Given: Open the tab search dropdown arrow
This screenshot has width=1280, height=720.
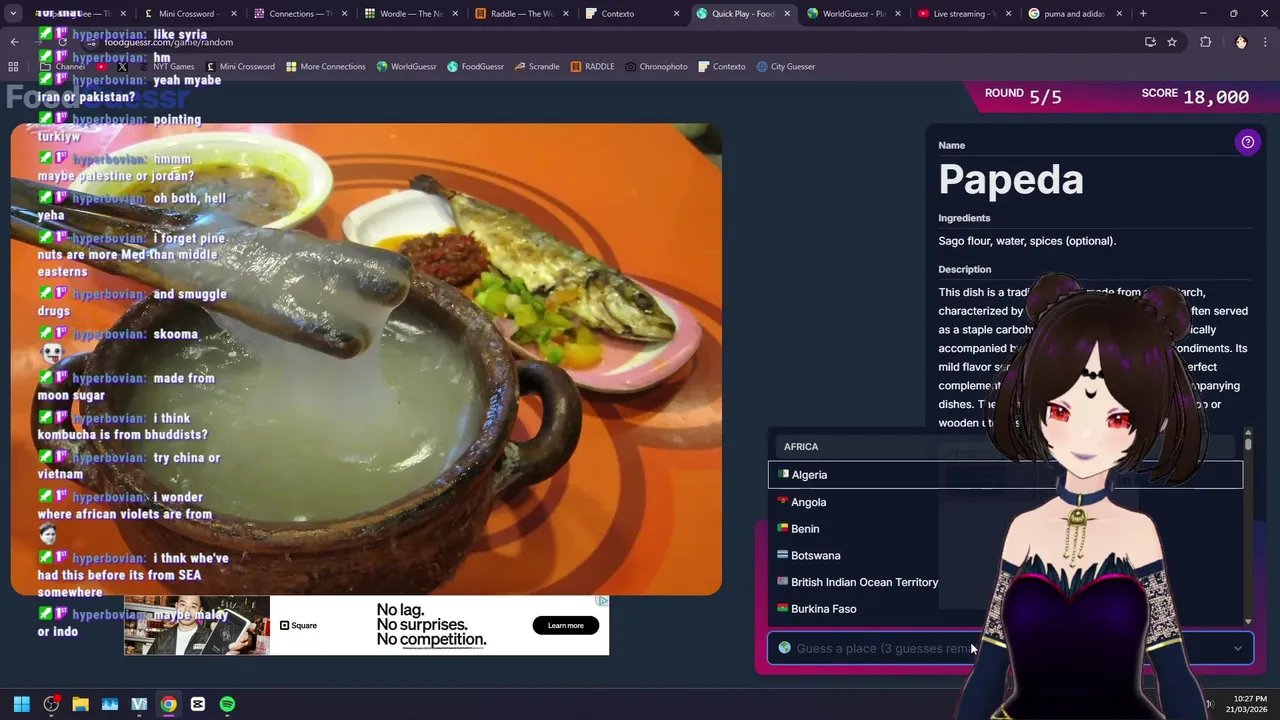Looking at the screenshot, I should pyautogui.click(x=13, y=14).
